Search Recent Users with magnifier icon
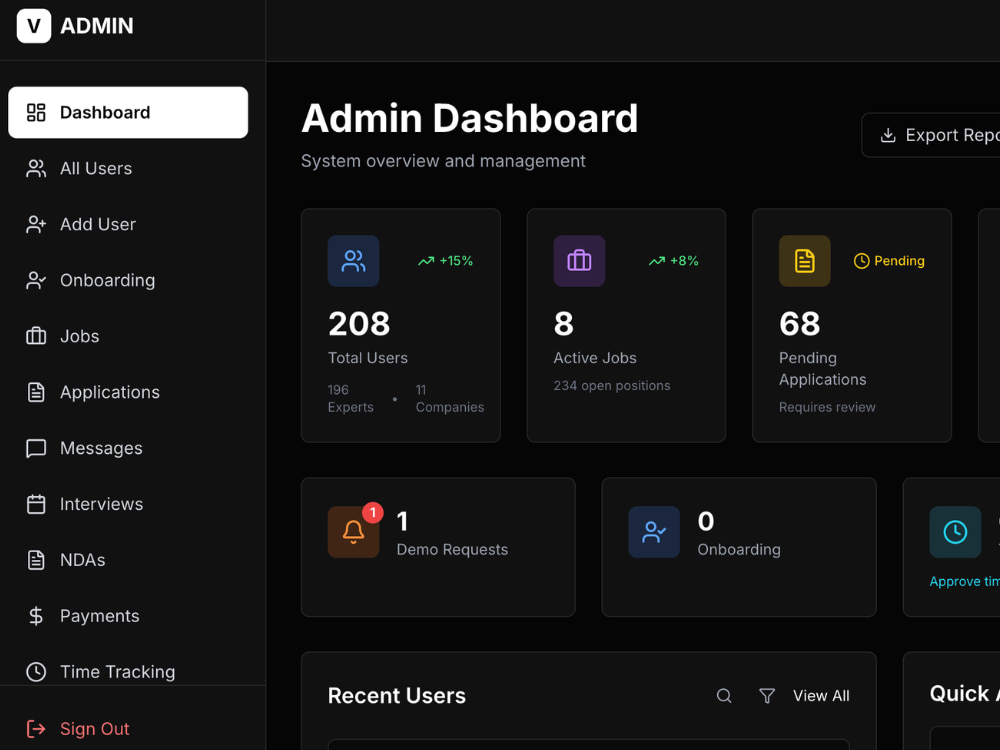 724,696
